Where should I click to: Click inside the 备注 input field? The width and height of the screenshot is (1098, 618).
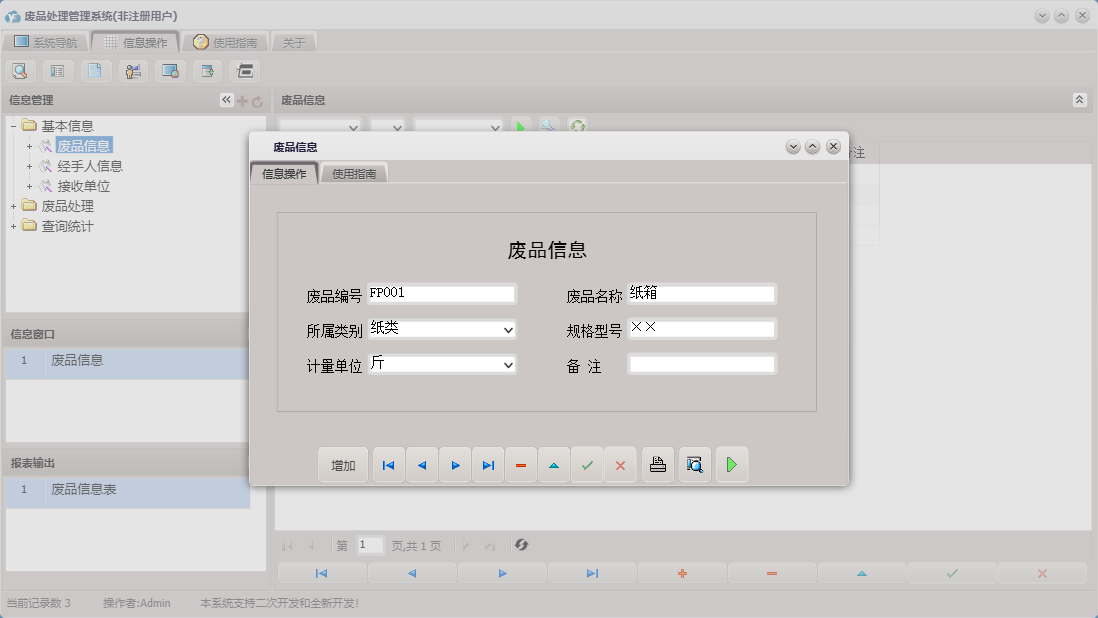tap(700, 364)
